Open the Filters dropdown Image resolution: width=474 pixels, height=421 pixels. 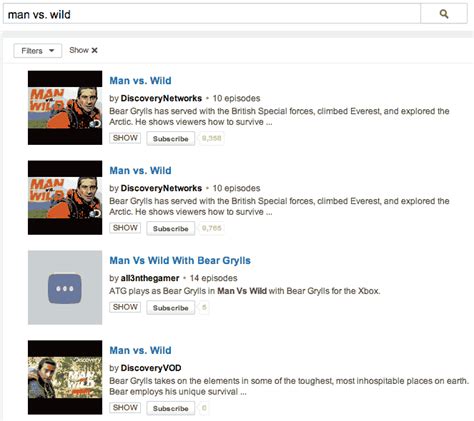click(x=38, y=51)
